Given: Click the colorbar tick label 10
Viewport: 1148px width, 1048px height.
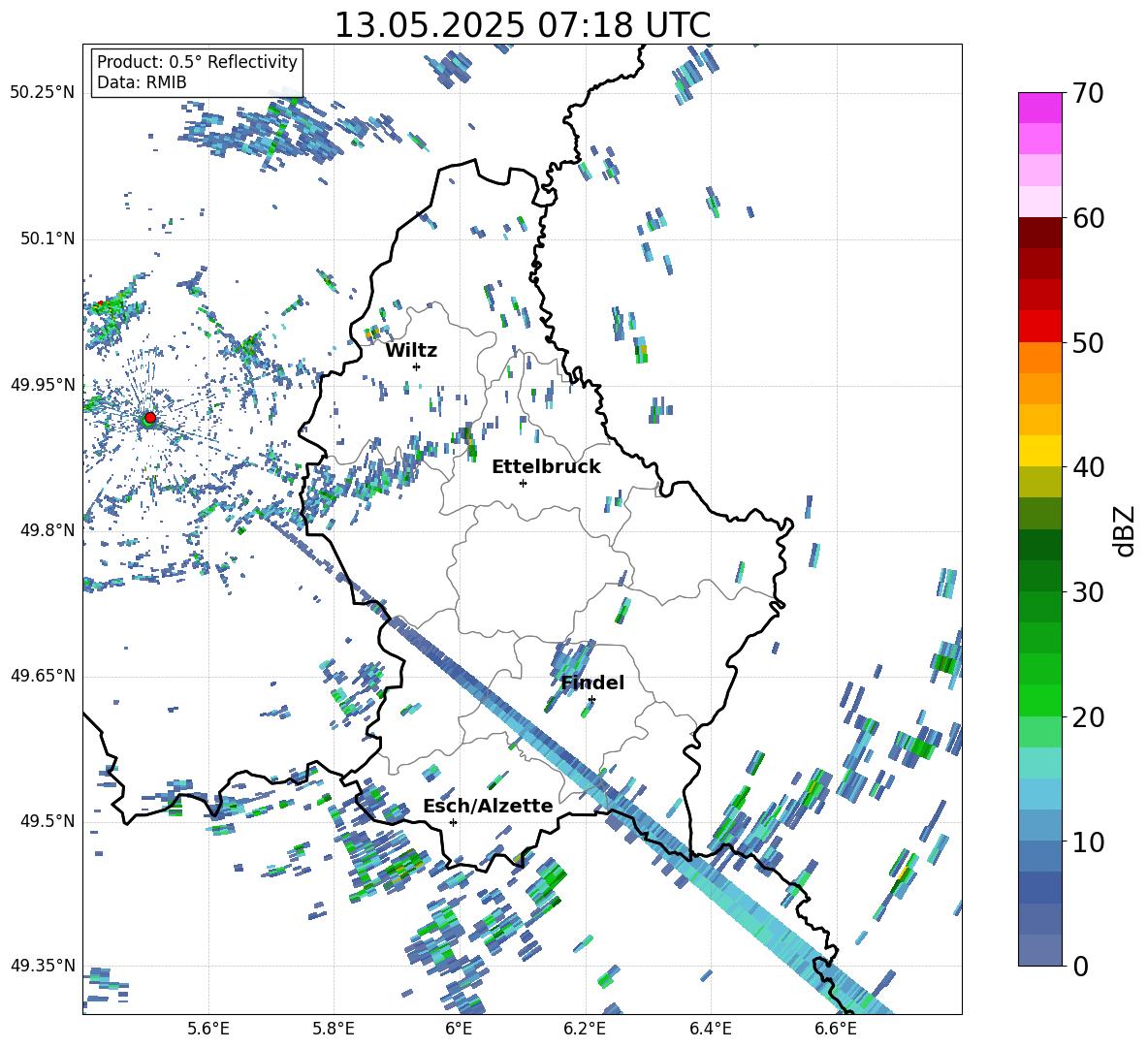Looking at the screenshot, I should click(x=1088, y=842).
